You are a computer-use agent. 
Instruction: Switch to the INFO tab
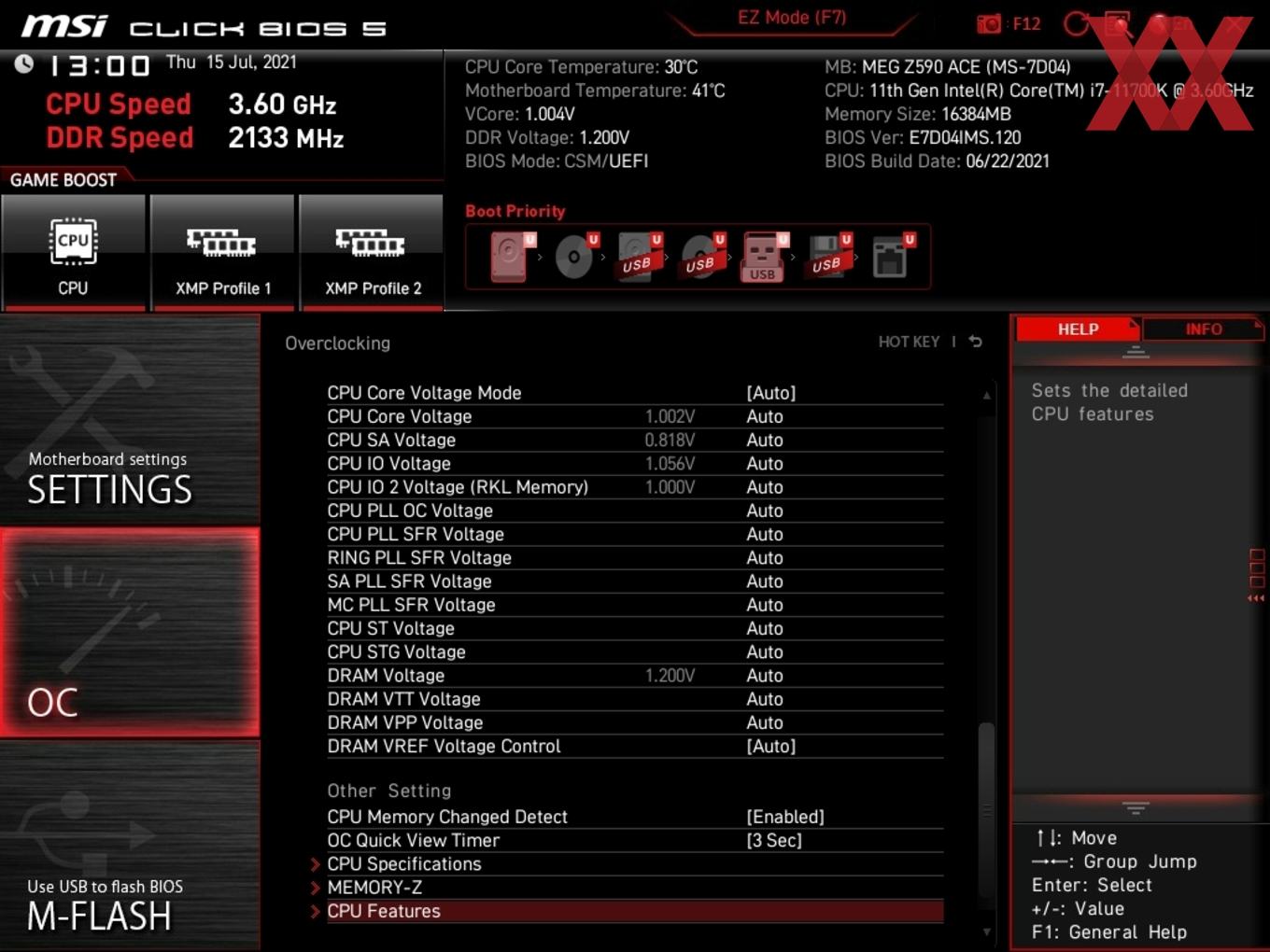point(1203,329)
